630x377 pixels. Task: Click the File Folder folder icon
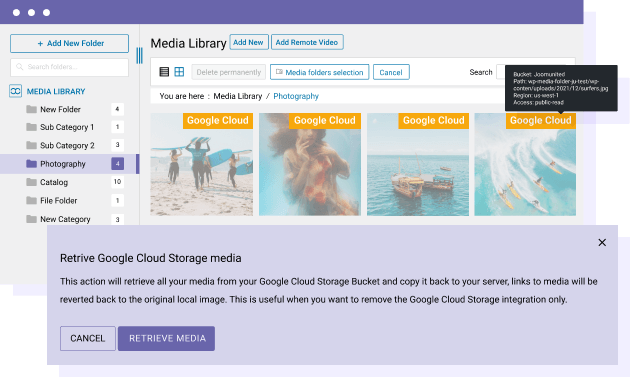31,200
